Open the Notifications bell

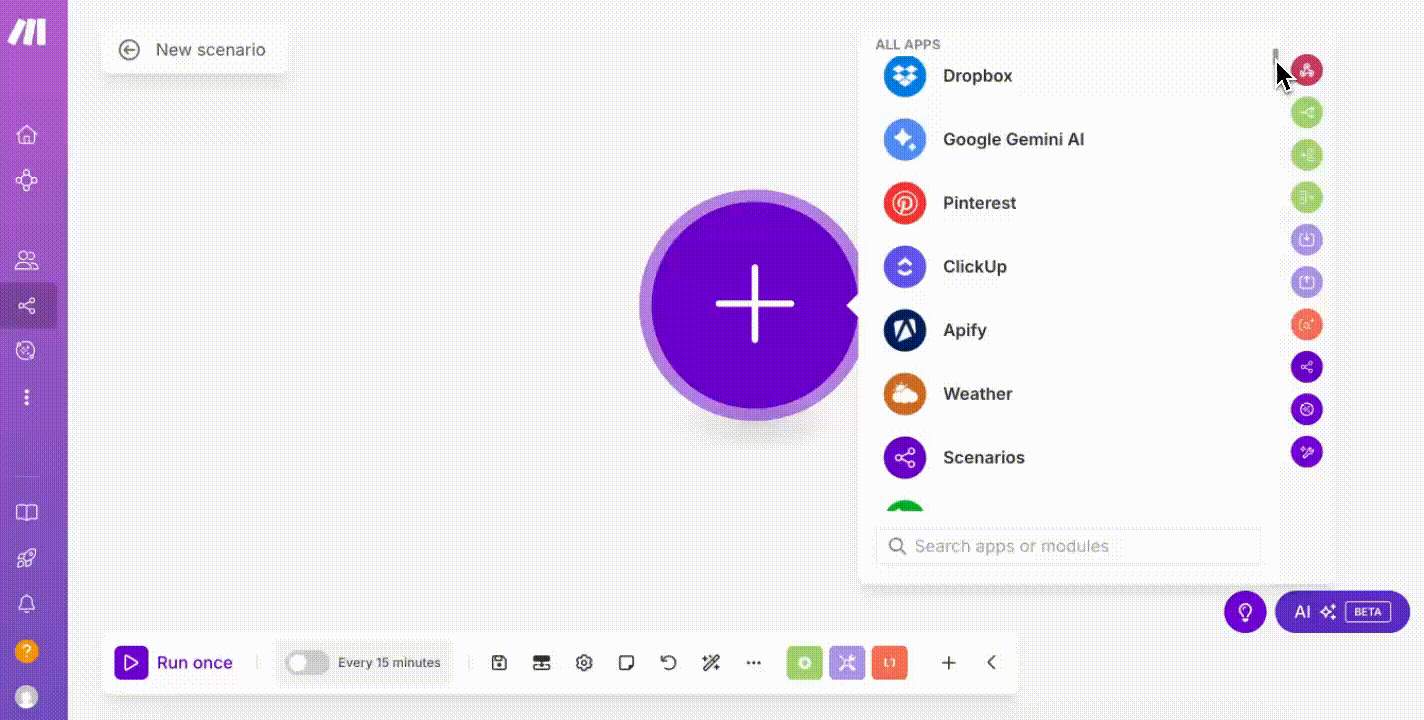click(27, 604)
